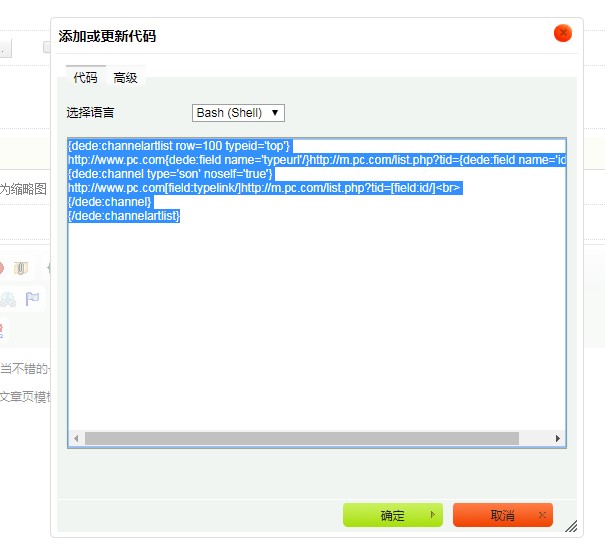Image resolution: width=605 pixels, height=555 pixels.
Task: Switch to the 代码 tab
Action: point(85,78)
